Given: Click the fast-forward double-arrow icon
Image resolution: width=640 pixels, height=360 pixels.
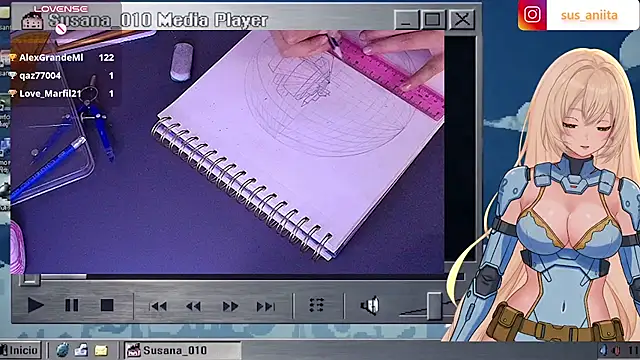Looking at the screenshot, I should [230, 306].
